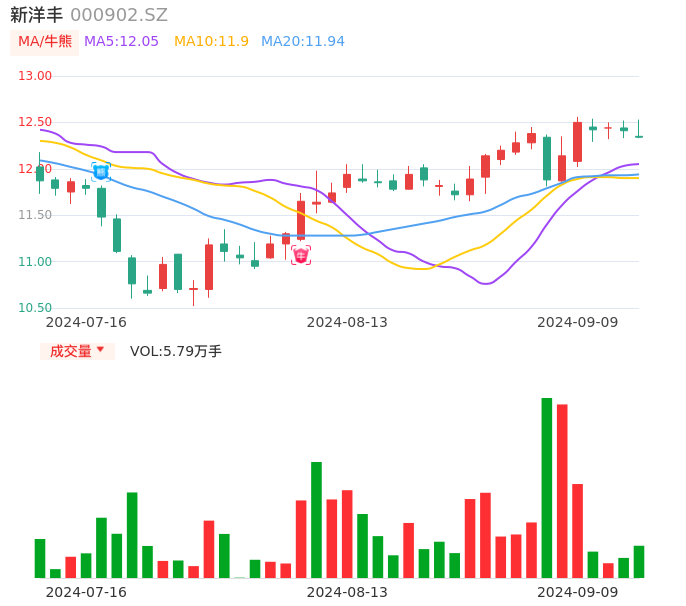Screen dimensions: 686x606
Task: Select the MA/牛熊 indicator tab
Action: [44, 42]
